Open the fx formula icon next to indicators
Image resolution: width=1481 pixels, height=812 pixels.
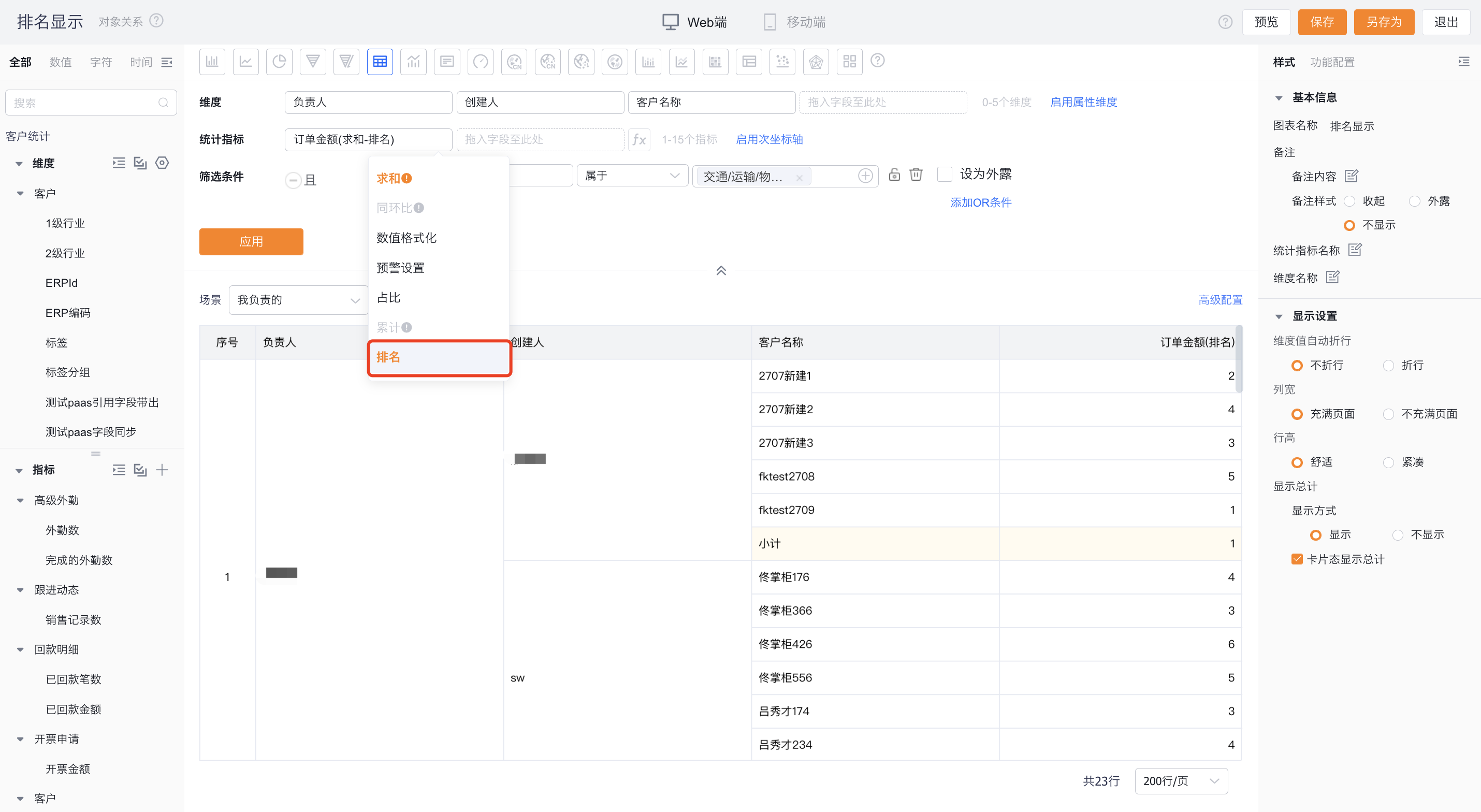[x=638, y=139]
